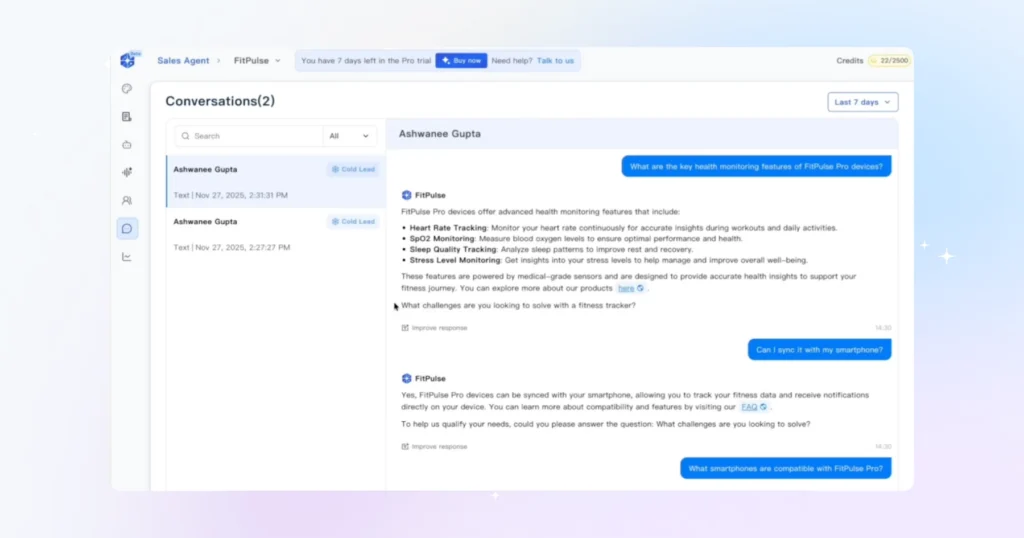This screenshot has height=538, width=1024.
Task: Open the bot agent icon in sidebar
Action: (x=127, y=145)
